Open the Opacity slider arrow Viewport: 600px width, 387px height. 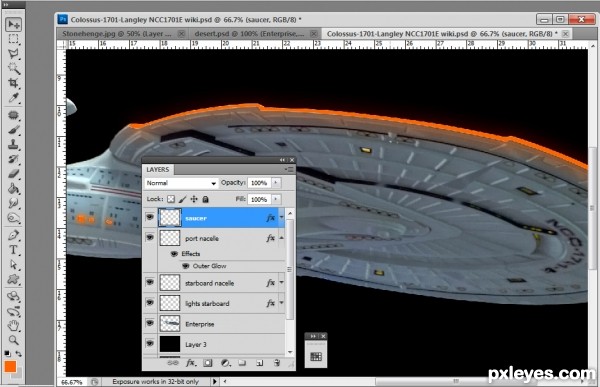click(276, 183)
